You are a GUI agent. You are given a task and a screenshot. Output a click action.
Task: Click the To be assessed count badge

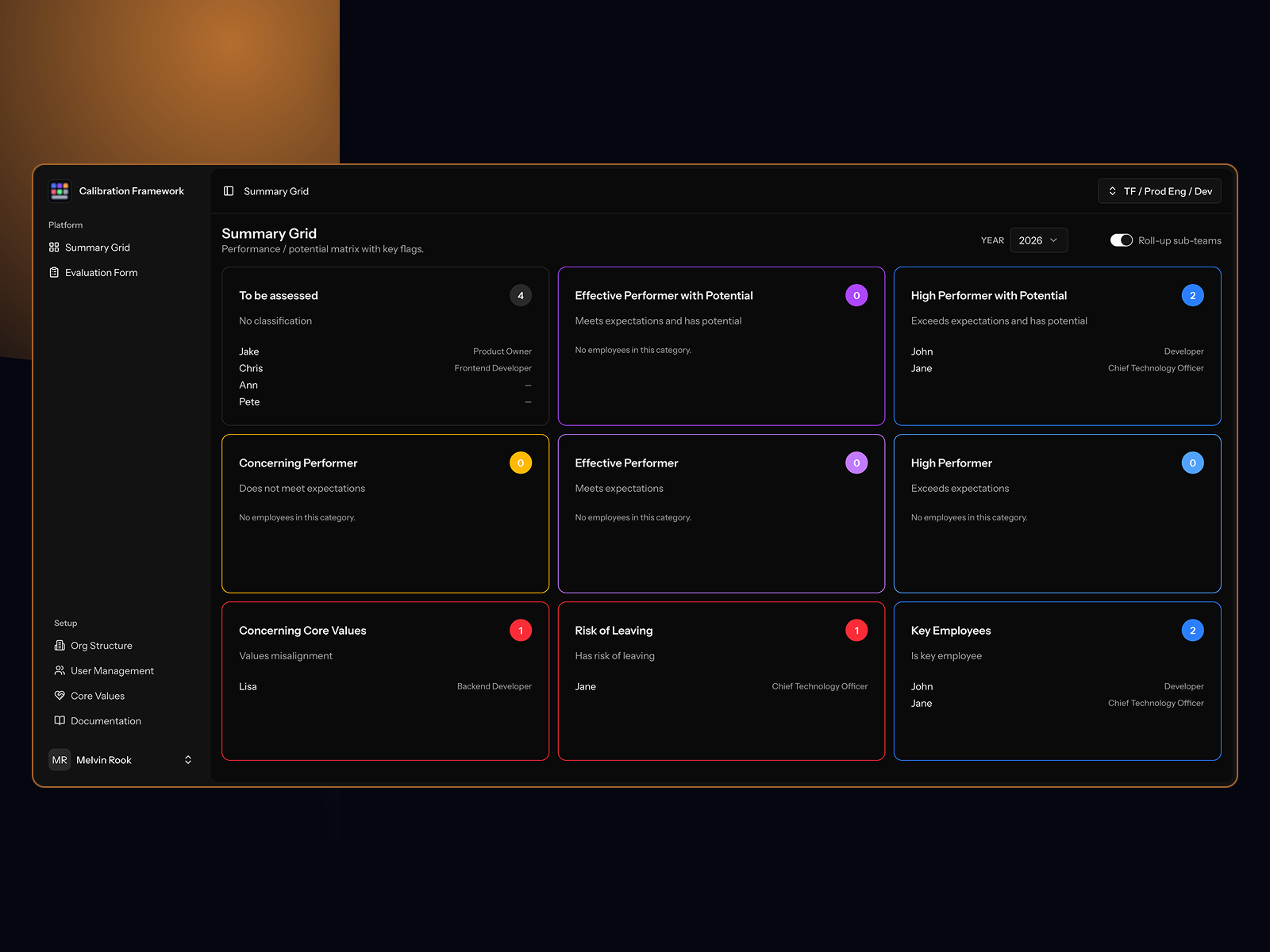[x=521, y=296]
